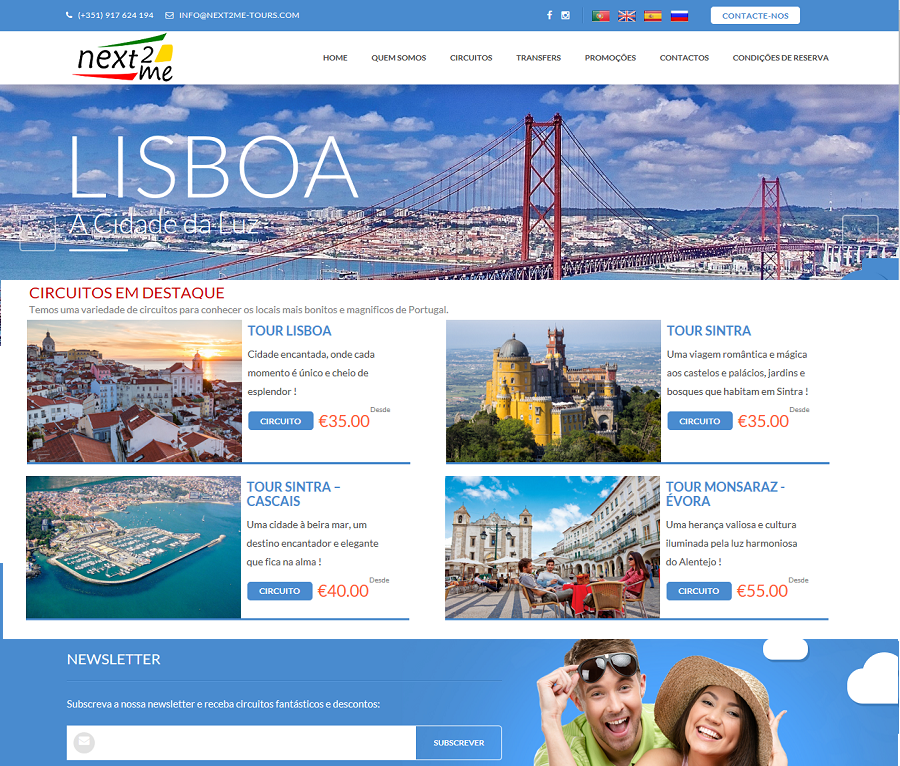
Task: Focus the newsletter email input field
Action: pyautogui.click(x=241, y=742)
